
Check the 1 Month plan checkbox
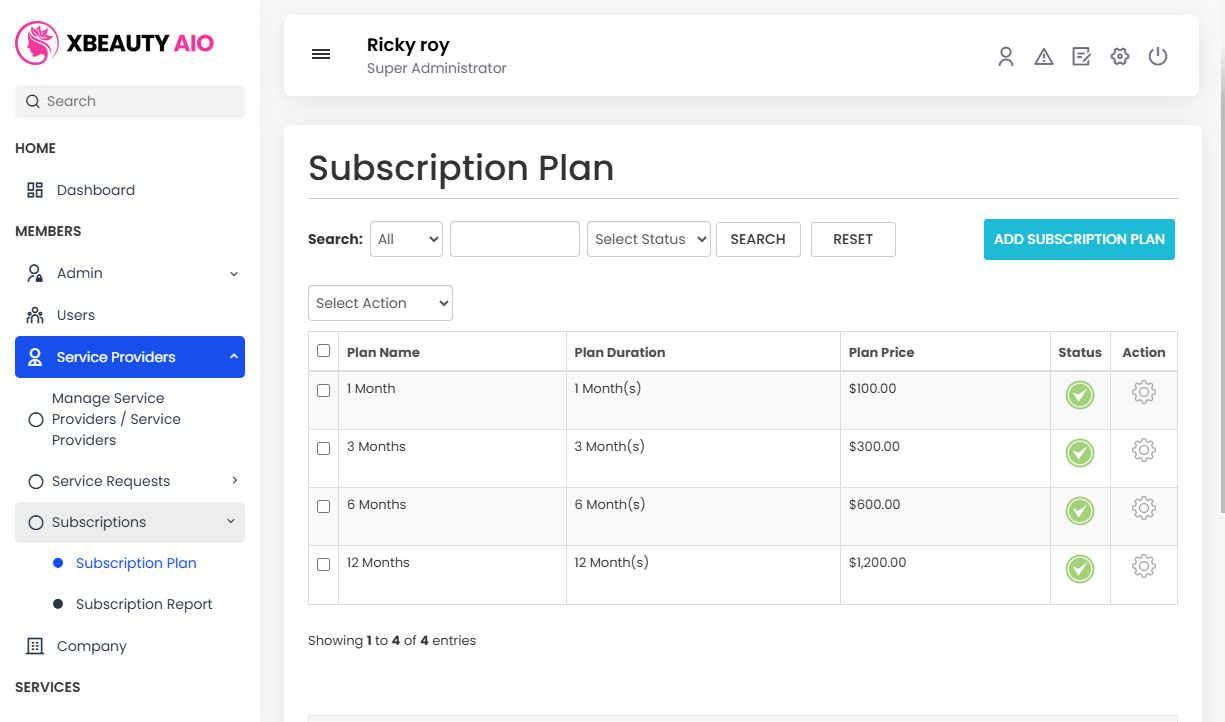pyautogui.click(x=323, y=390)
